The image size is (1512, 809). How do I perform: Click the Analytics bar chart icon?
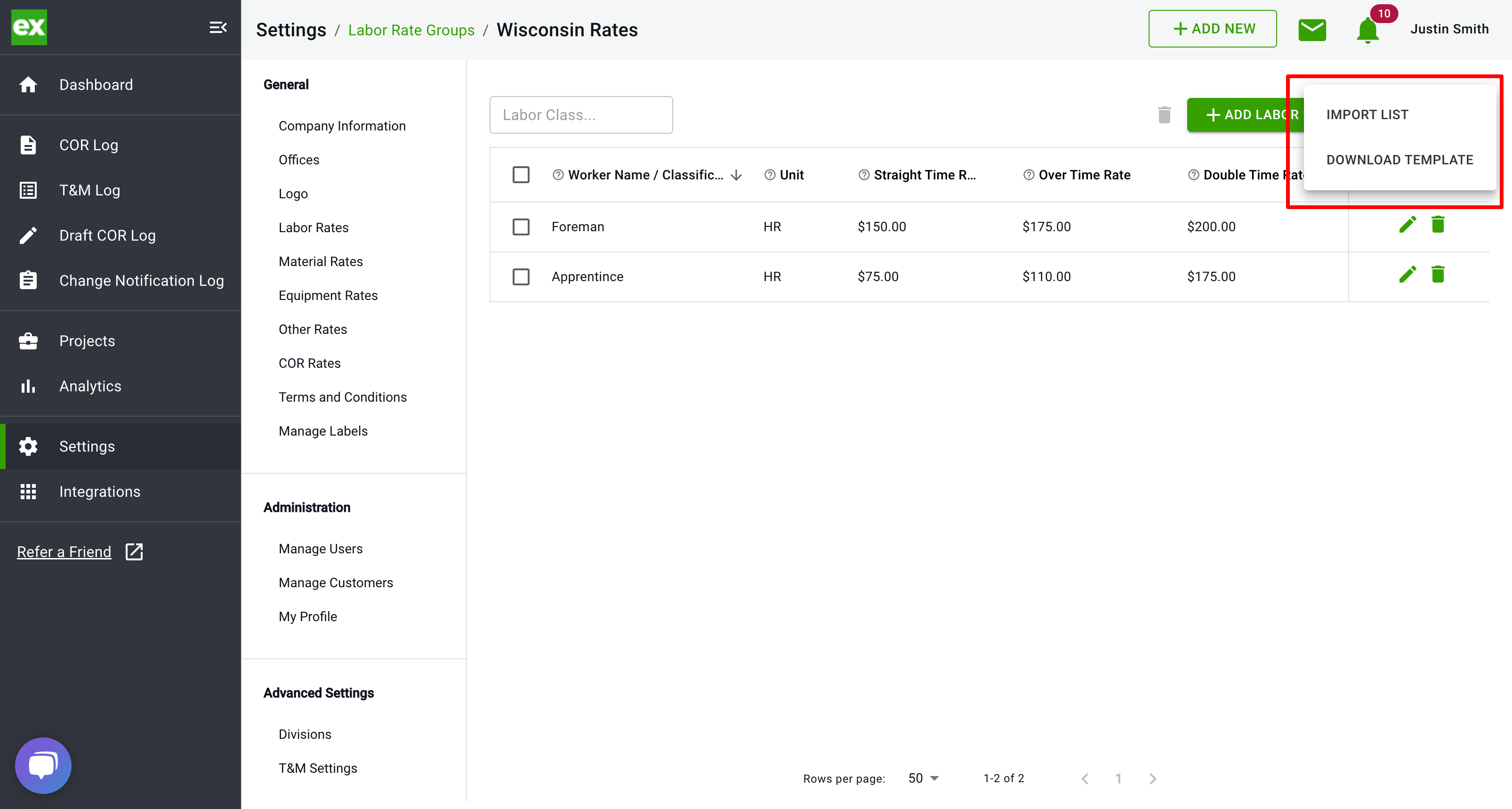click(28, 386)
